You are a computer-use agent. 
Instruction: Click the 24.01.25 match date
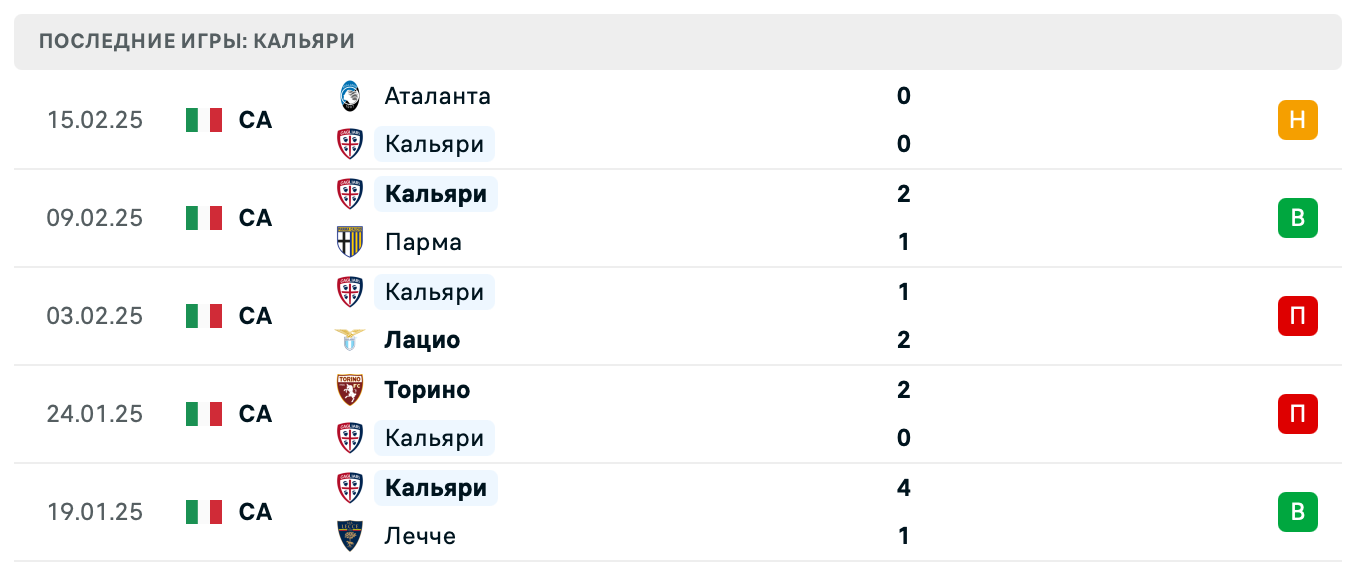pos(95,414)
